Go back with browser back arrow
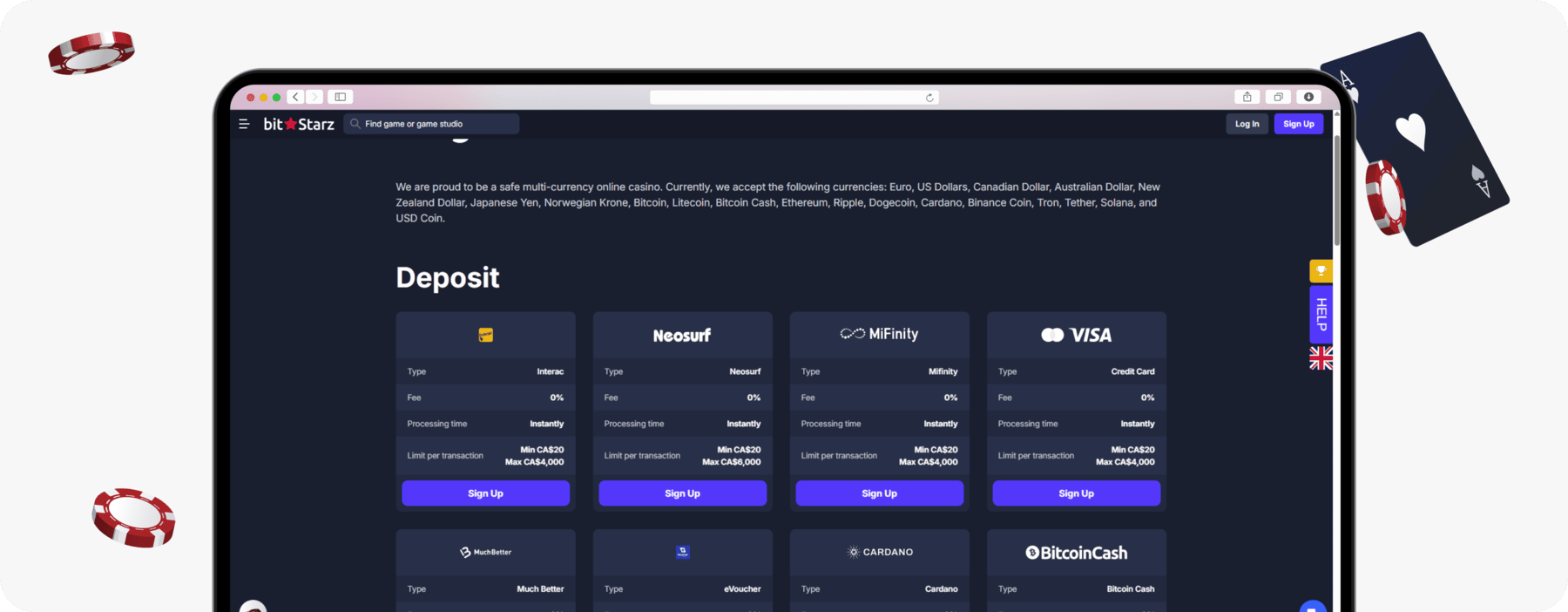The width and height of the screenshot is (1568, 612). pos(296,97)
